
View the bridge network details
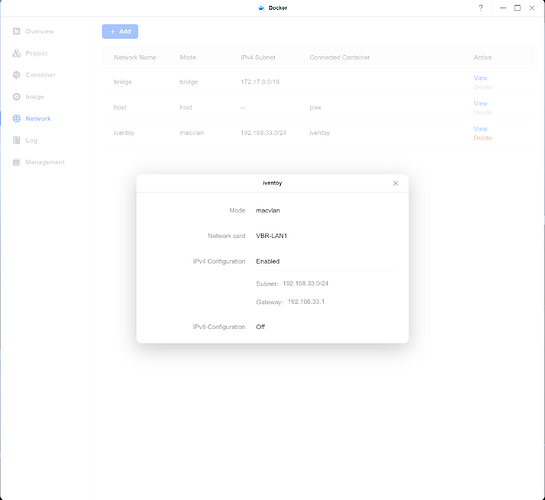pyautogui.click(x=480, y=78)
